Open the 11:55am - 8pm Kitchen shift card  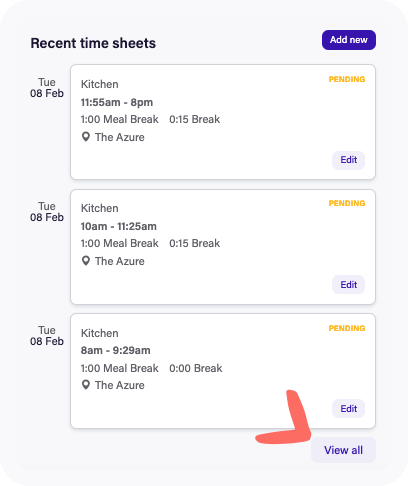pyautogui.click(x=223, y=122)
